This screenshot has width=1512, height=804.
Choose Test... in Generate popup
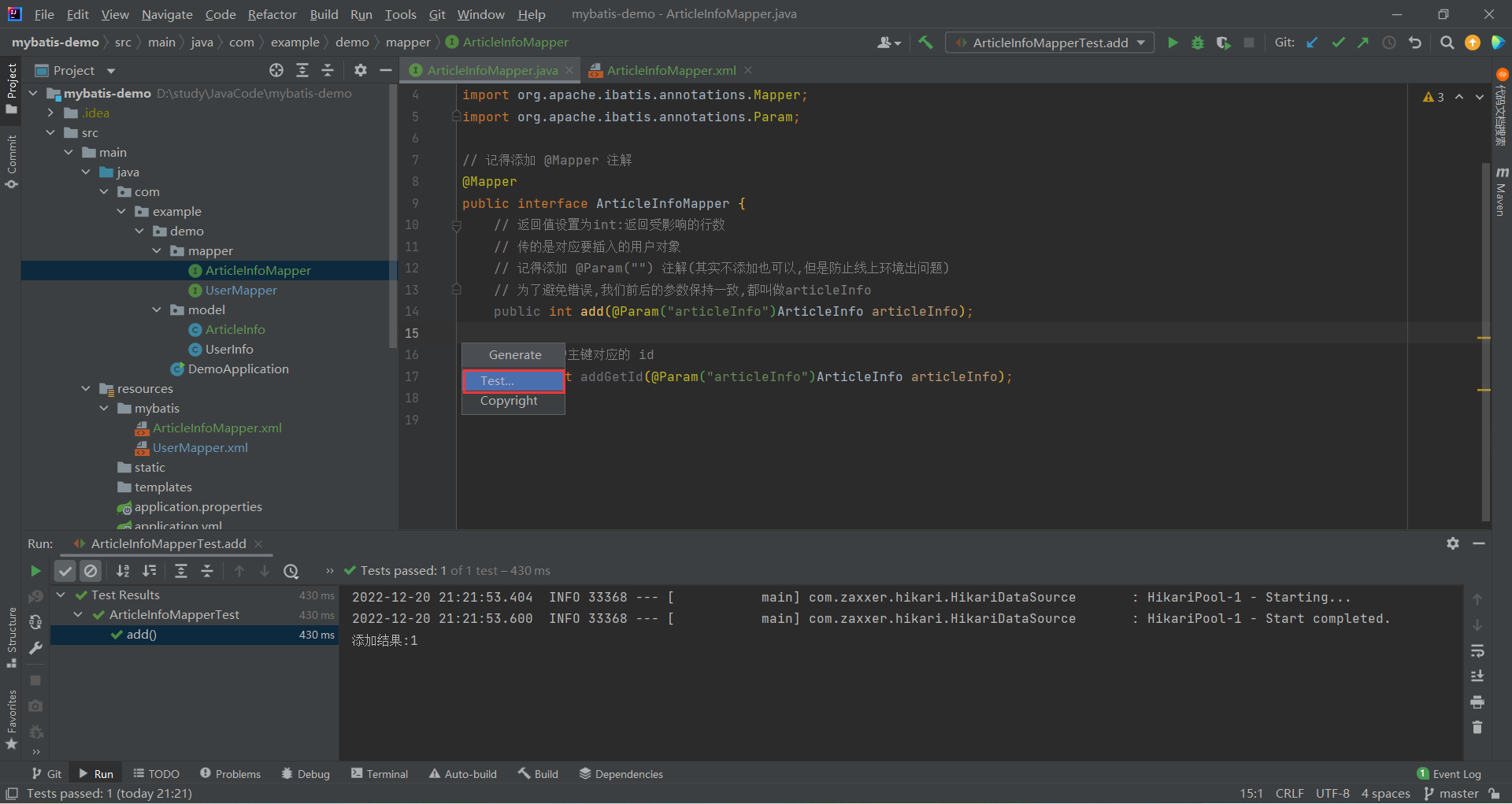tap(513, 380)
